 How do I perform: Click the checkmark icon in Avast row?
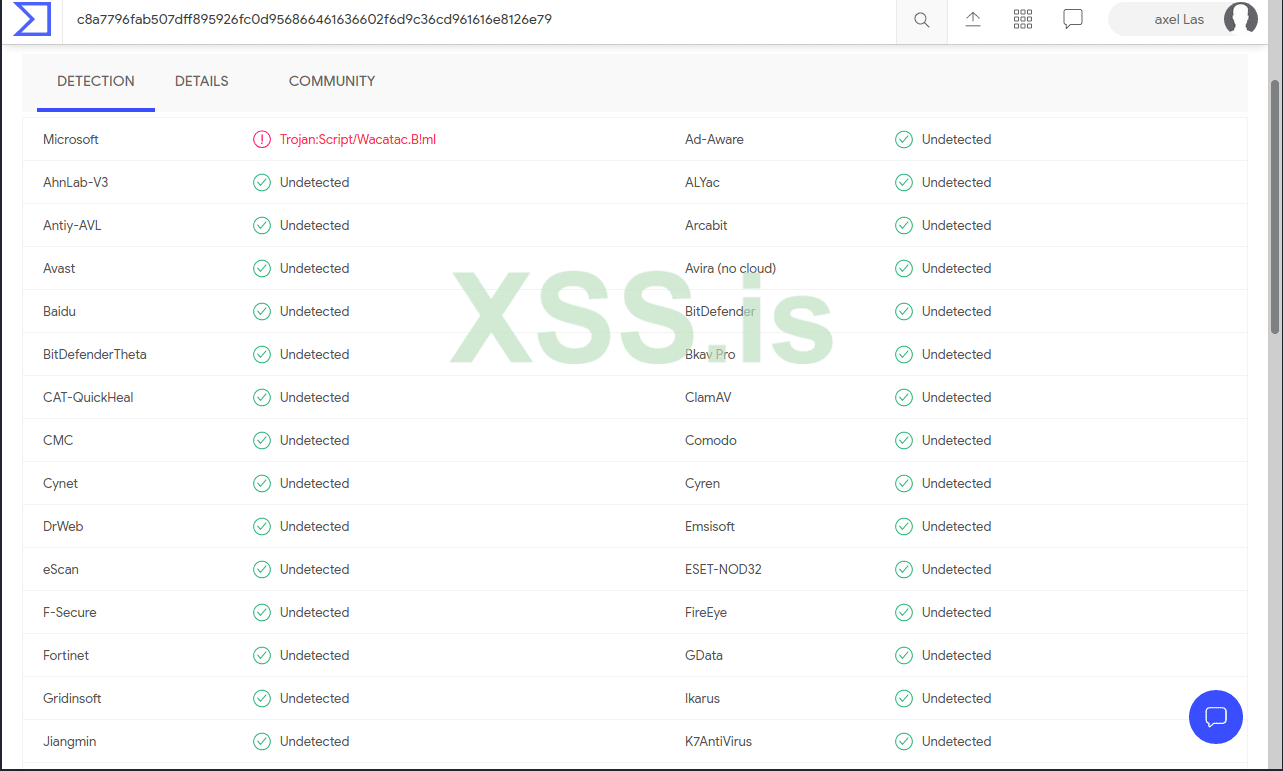[262, 269]
